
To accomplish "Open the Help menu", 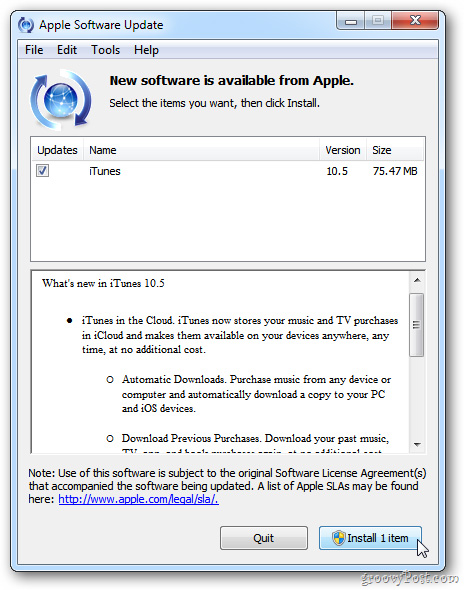I will click(x=146, y=50).
